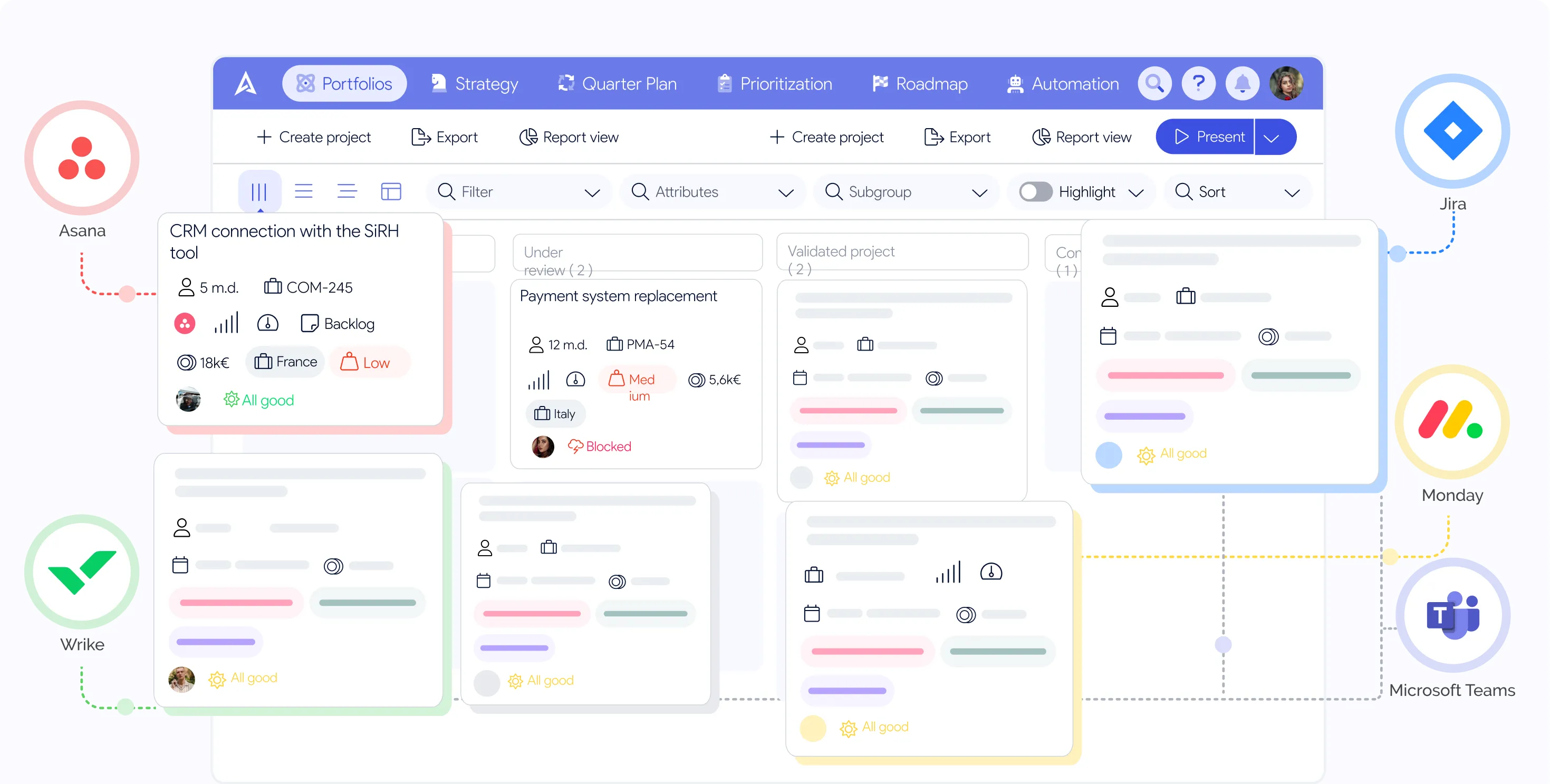Click the gauge icon on Payment card

(575, 379)
